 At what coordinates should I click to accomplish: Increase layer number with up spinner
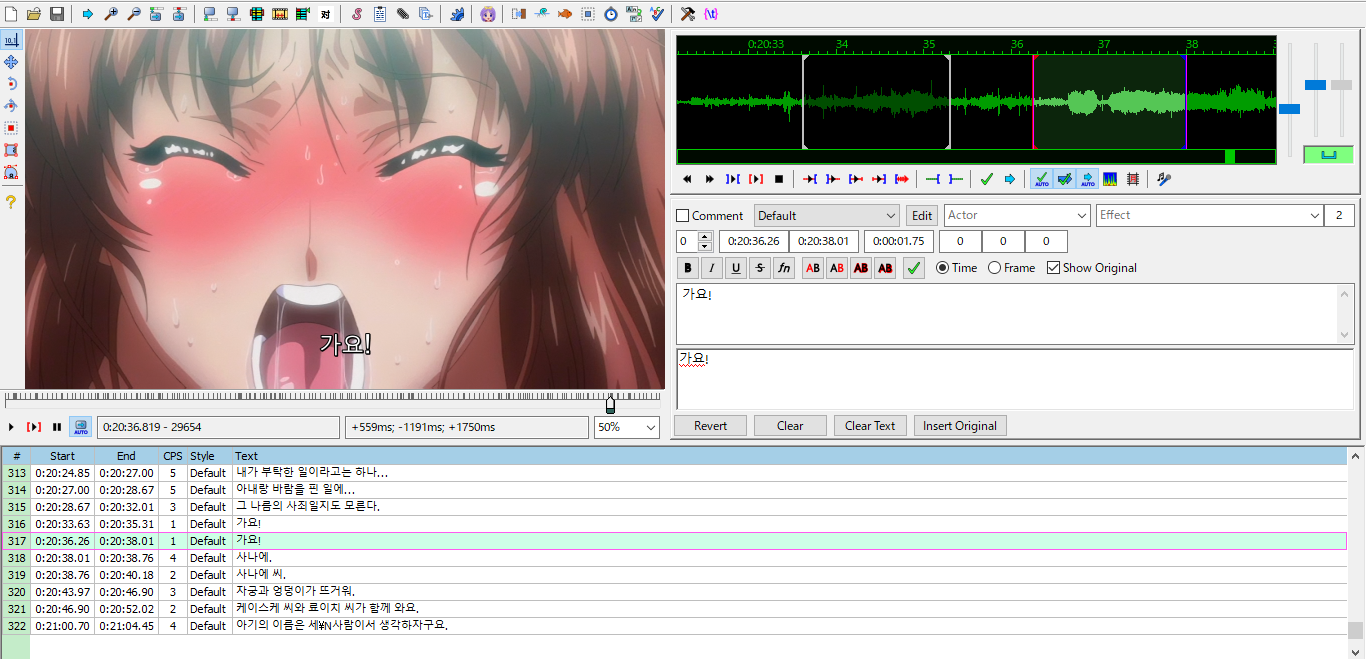click(704, 237)
